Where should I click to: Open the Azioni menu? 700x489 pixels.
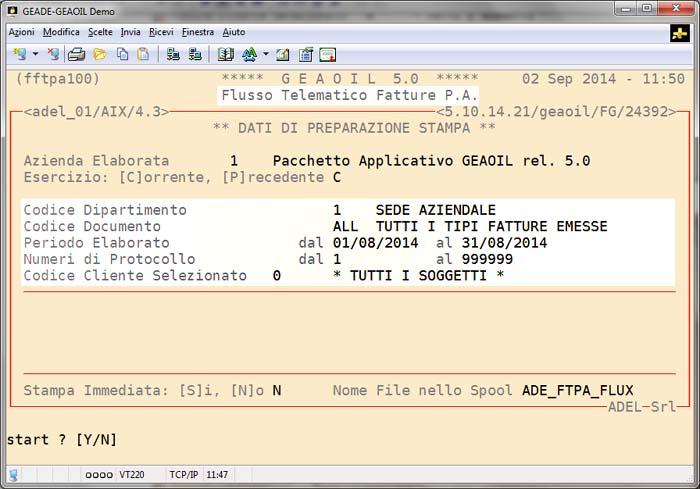[21, 32]
